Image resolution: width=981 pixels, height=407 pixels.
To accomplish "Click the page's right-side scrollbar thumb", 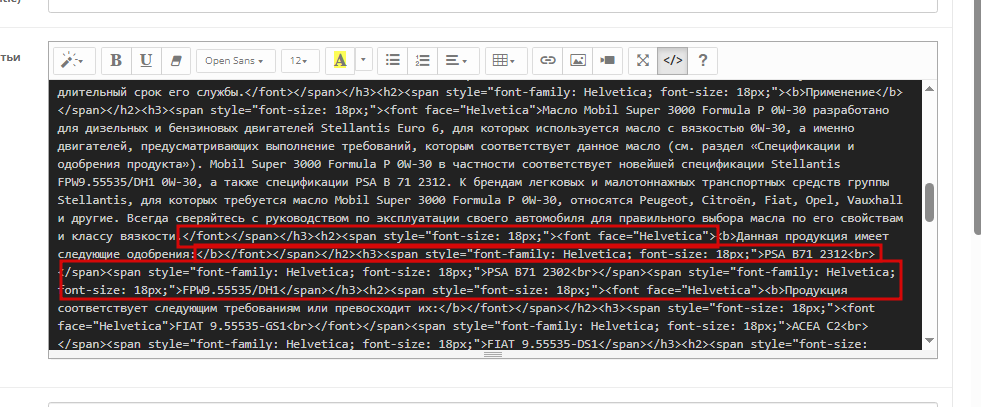I will (x=977, y=117).
